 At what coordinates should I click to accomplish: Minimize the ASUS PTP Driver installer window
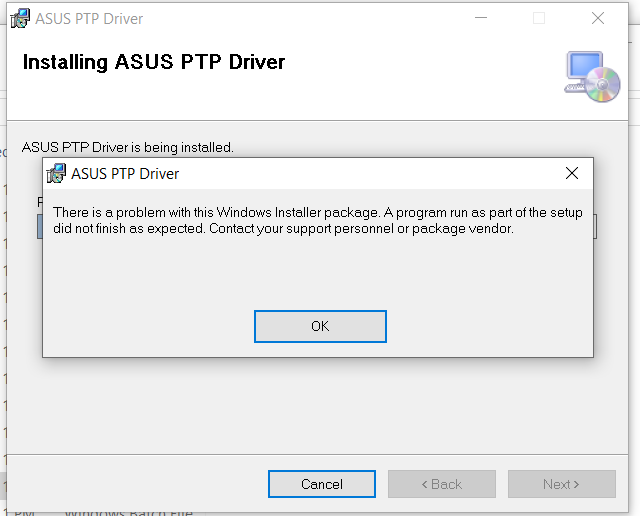(481, 18)
